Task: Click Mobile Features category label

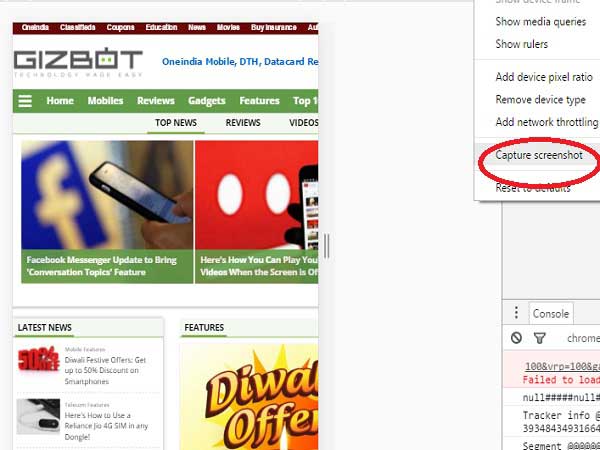Action: click(x=85, y=349)
